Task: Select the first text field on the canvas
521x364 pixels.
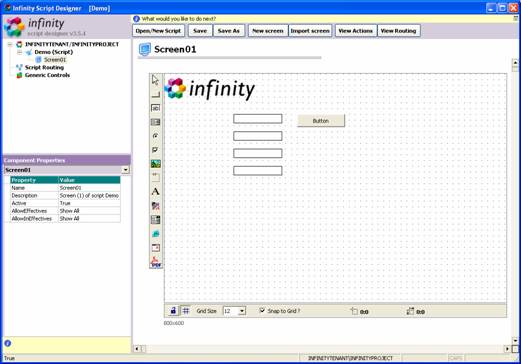Action: tap(258, 119)
